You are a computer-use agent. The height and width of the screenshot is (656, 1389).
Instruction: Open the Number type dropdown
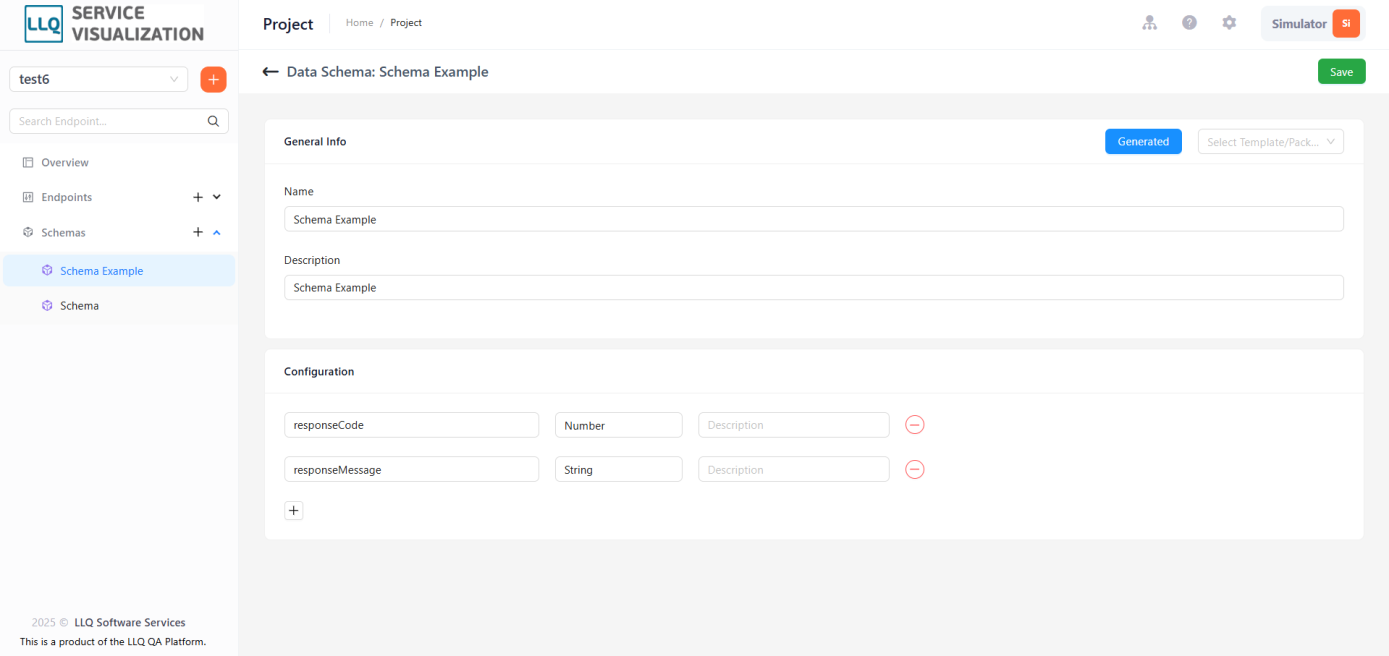click(619, 425)
